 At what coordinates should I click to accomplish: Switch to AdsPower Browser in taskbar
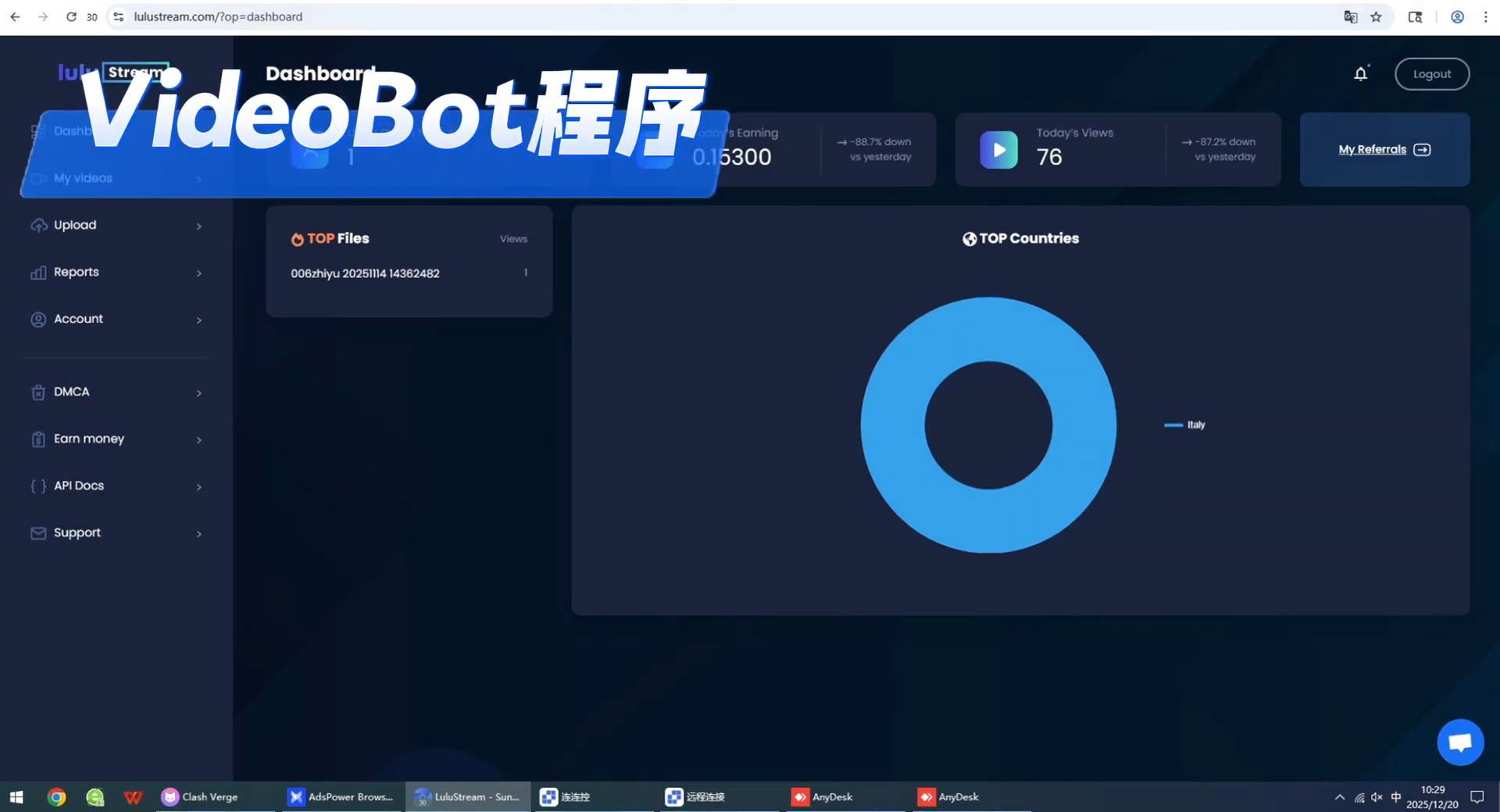pyautogui.click(x=341, y=797)
